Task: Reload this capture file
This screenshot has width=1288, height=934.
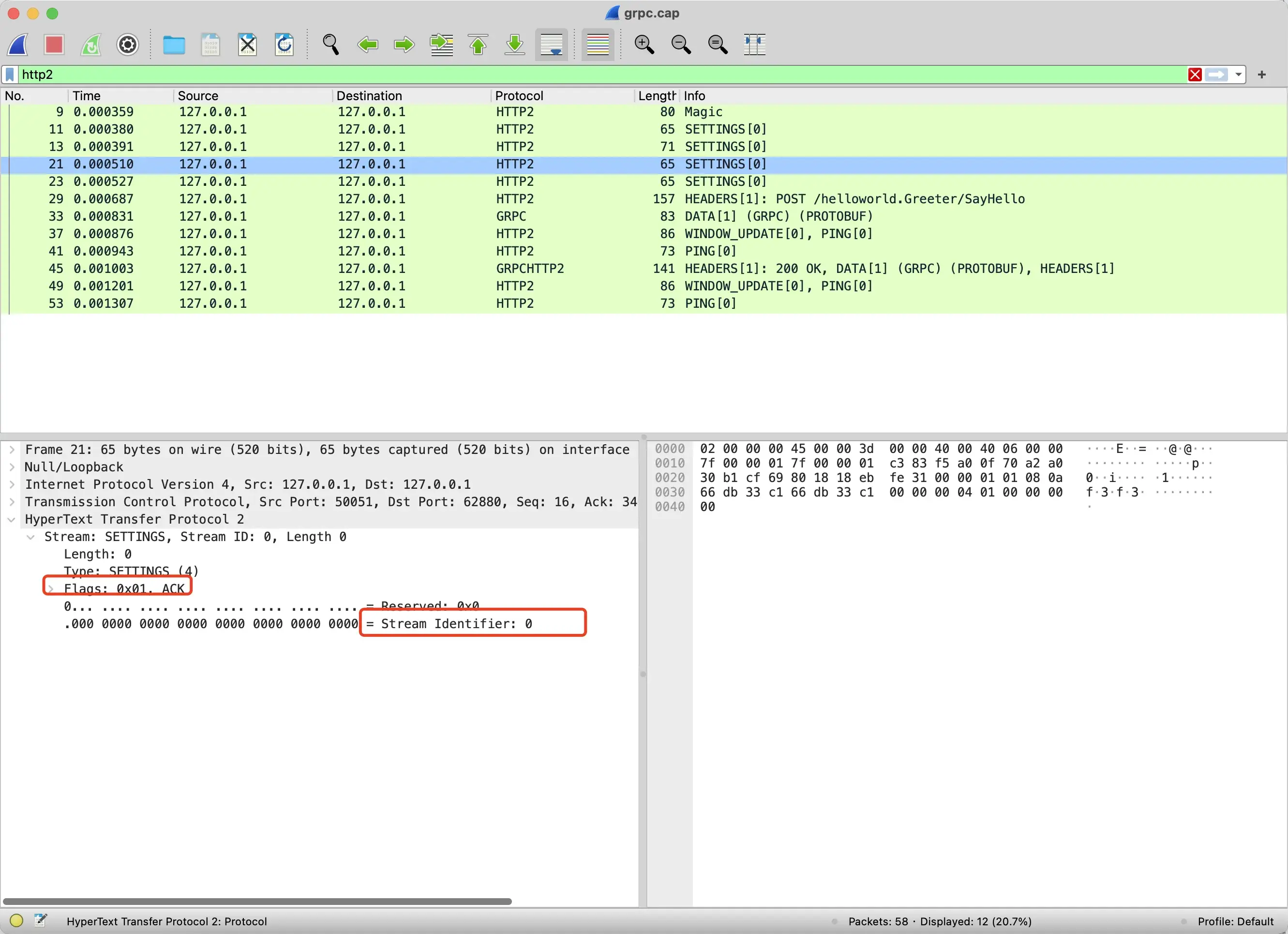Action: pos(284,45)
